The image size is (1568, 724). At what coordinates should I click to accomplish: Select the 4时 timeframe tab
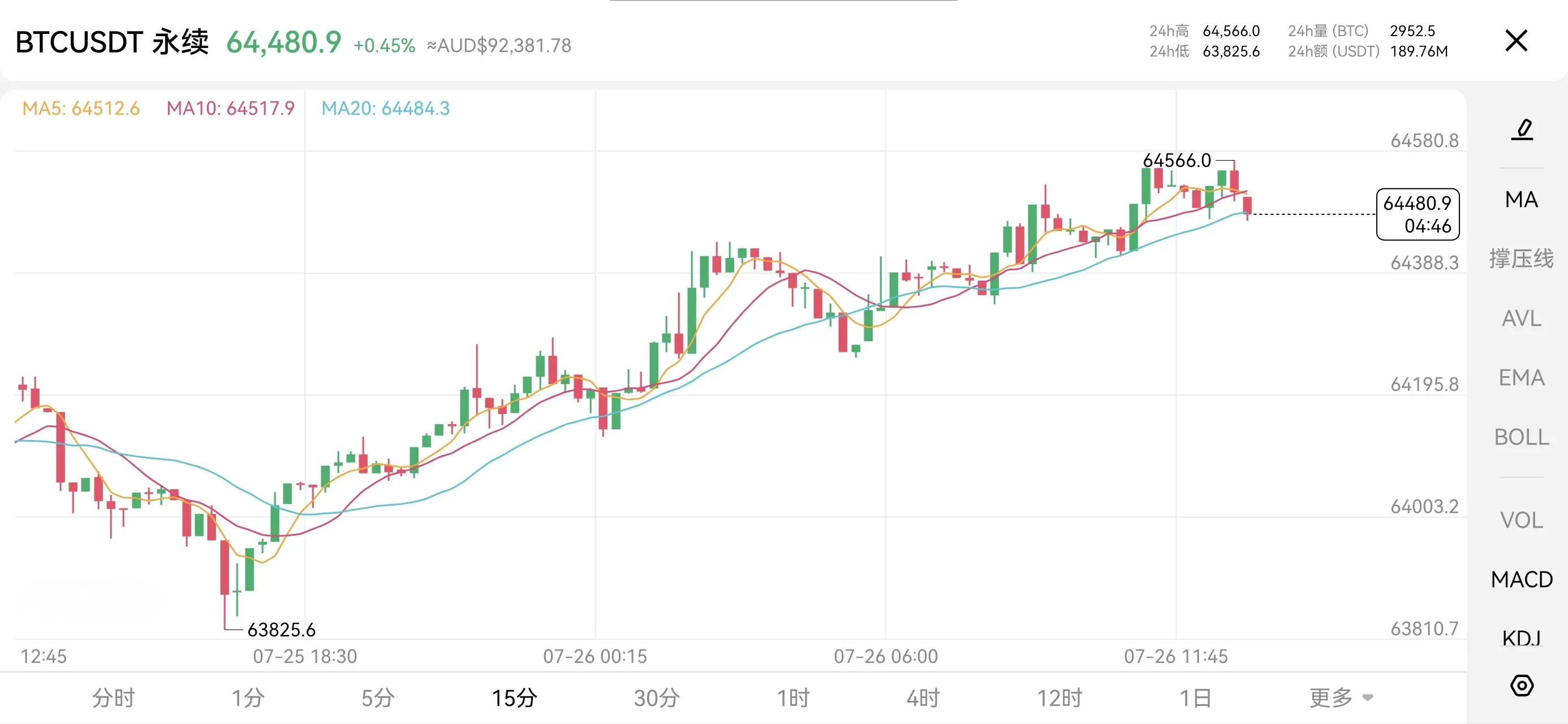[923, 698]
